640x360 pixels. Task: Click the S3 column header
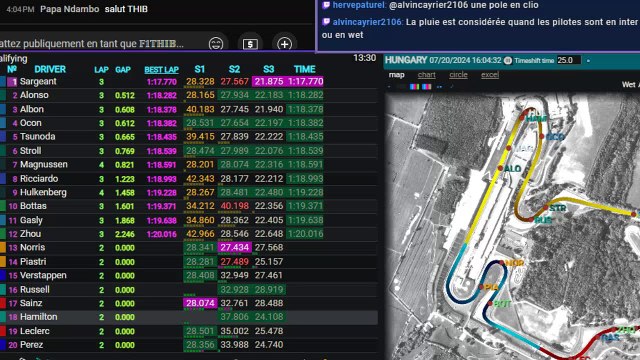tap(269, 69)
